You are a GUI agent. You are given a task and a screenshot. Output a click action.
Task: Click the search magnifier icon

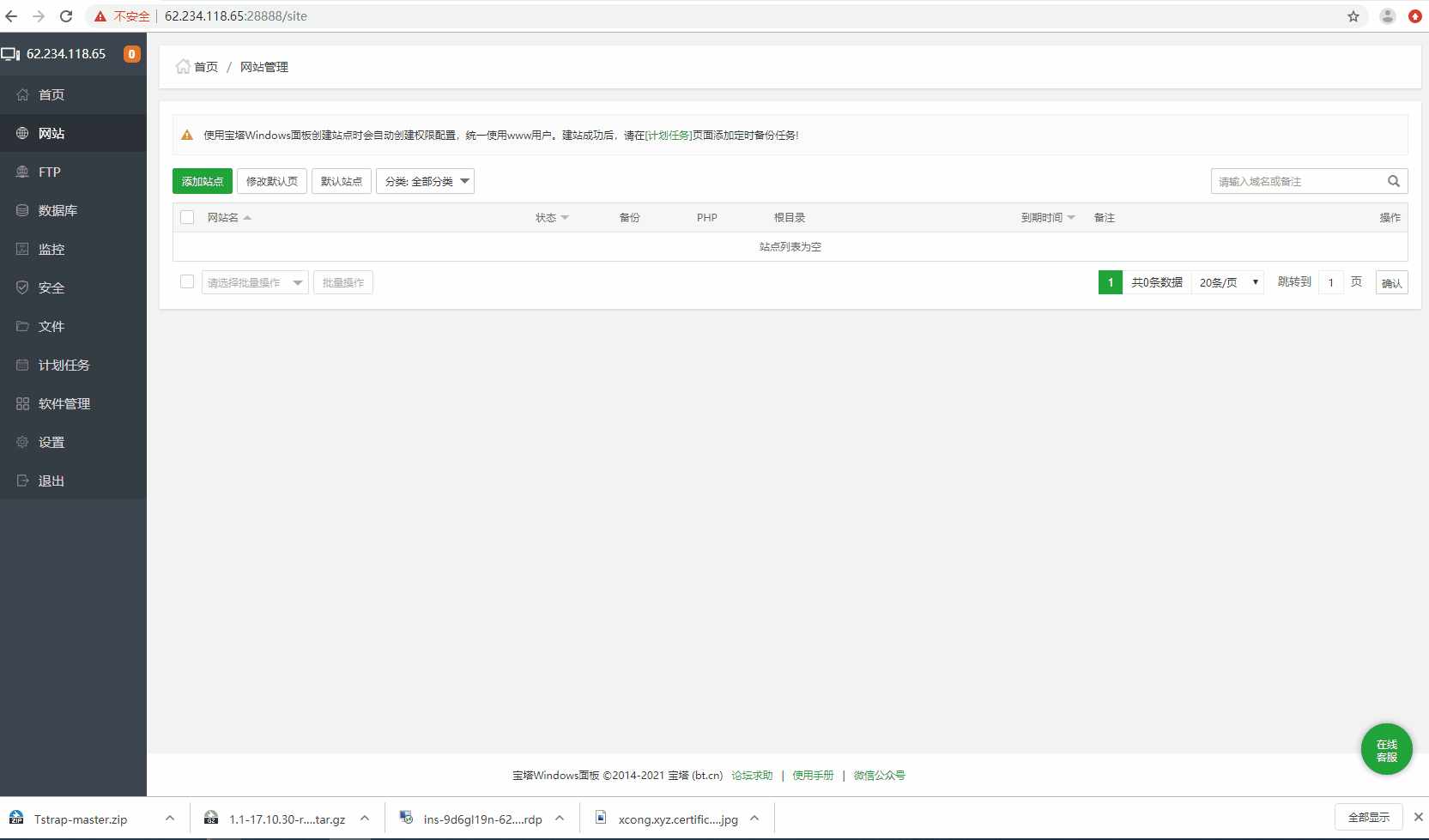click(x=1394, y=181)
